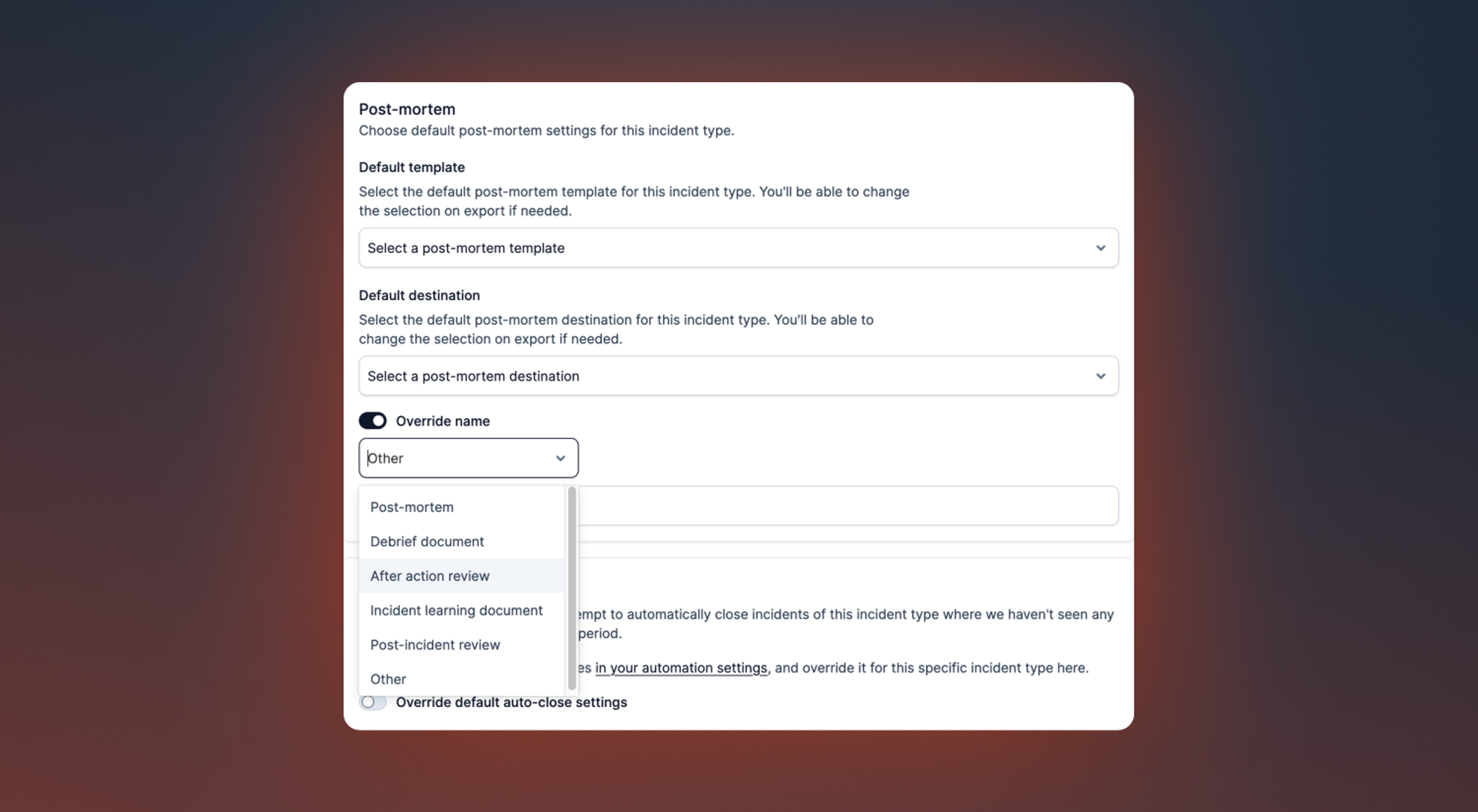Click the chevron in the template selector
Image resolution: width=1478 pixels, height=812 pixels.
tap(1100, 248)
